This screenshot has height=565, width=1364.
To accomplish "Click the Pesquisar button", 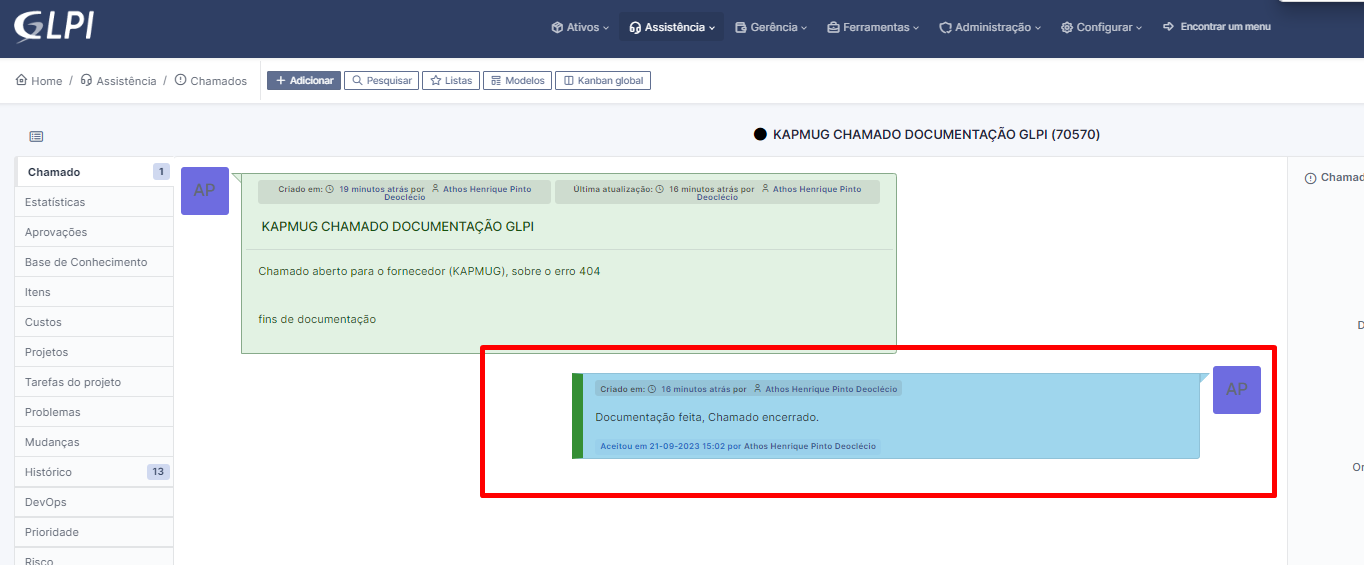I will click(381, 80).
